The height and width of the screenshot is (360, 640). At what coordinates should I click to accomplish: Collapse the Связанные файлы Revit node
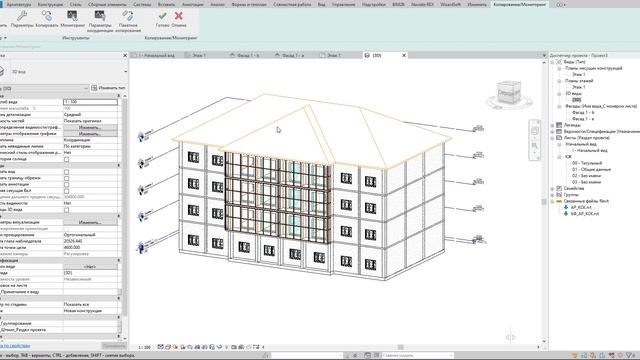pyautogui.click(x=553, y=201)
